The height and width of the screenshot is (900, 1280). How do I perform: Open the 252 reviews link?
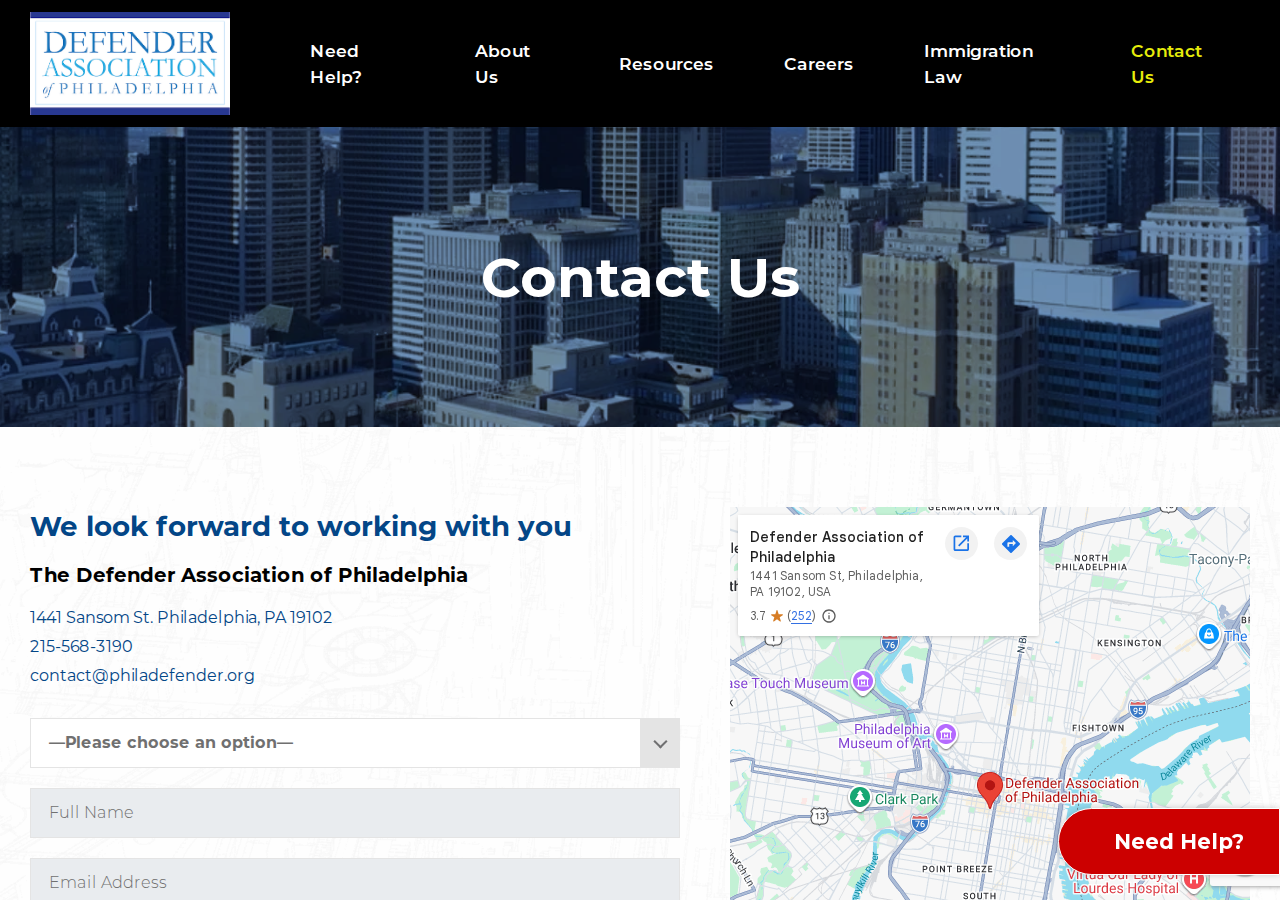(x=801, y=616)
